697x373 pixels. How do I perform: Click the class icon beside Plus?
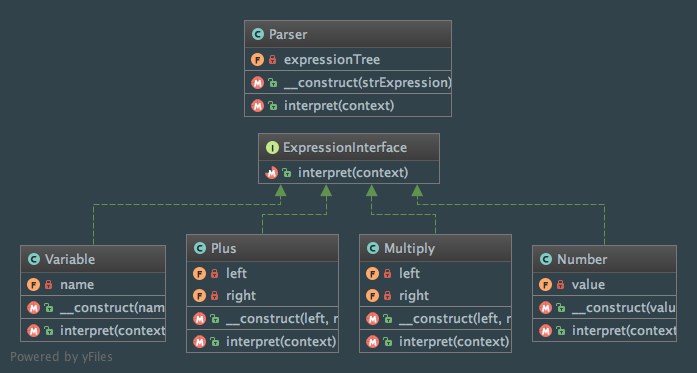coord(200,248)
